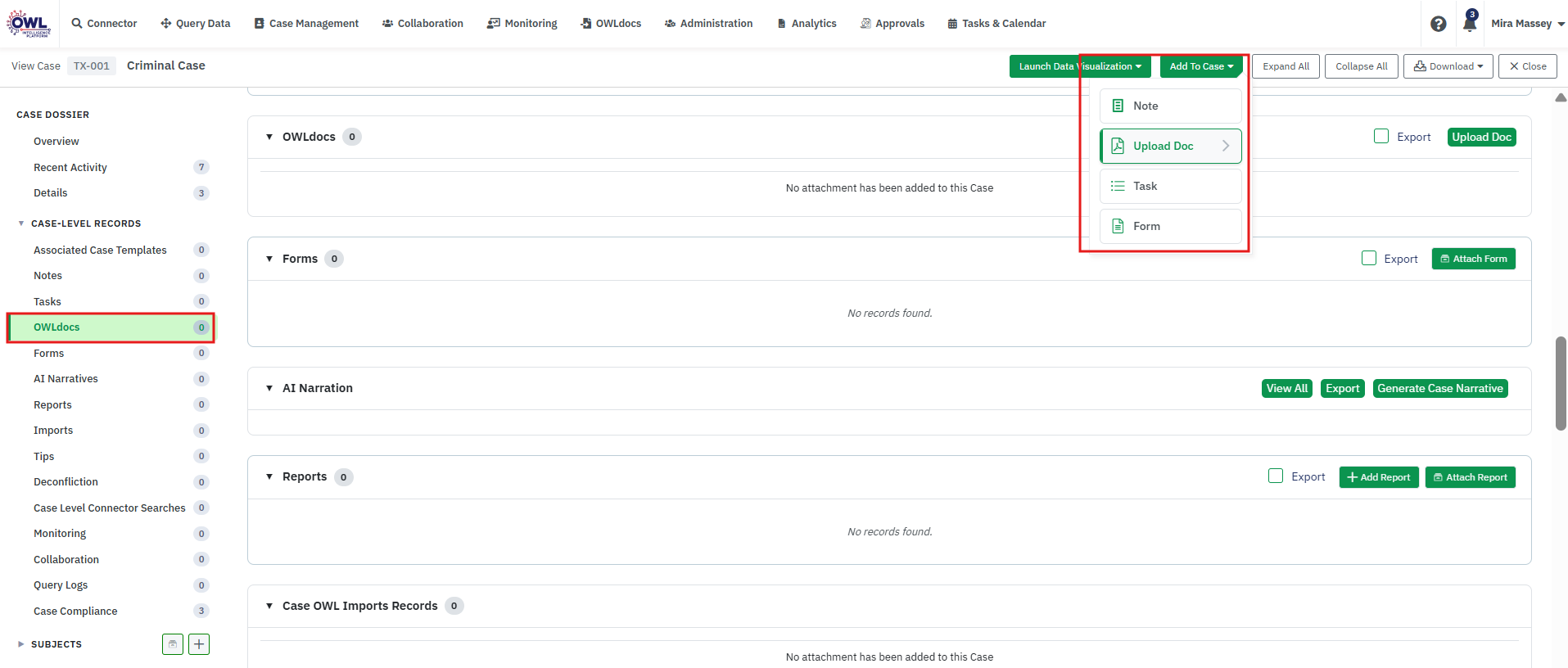Image resolution: width=1568 pixels, height=668 pixels.
Task: Choose Upload Doc from Add To Case menu
Action: (x=1171, y=146)
